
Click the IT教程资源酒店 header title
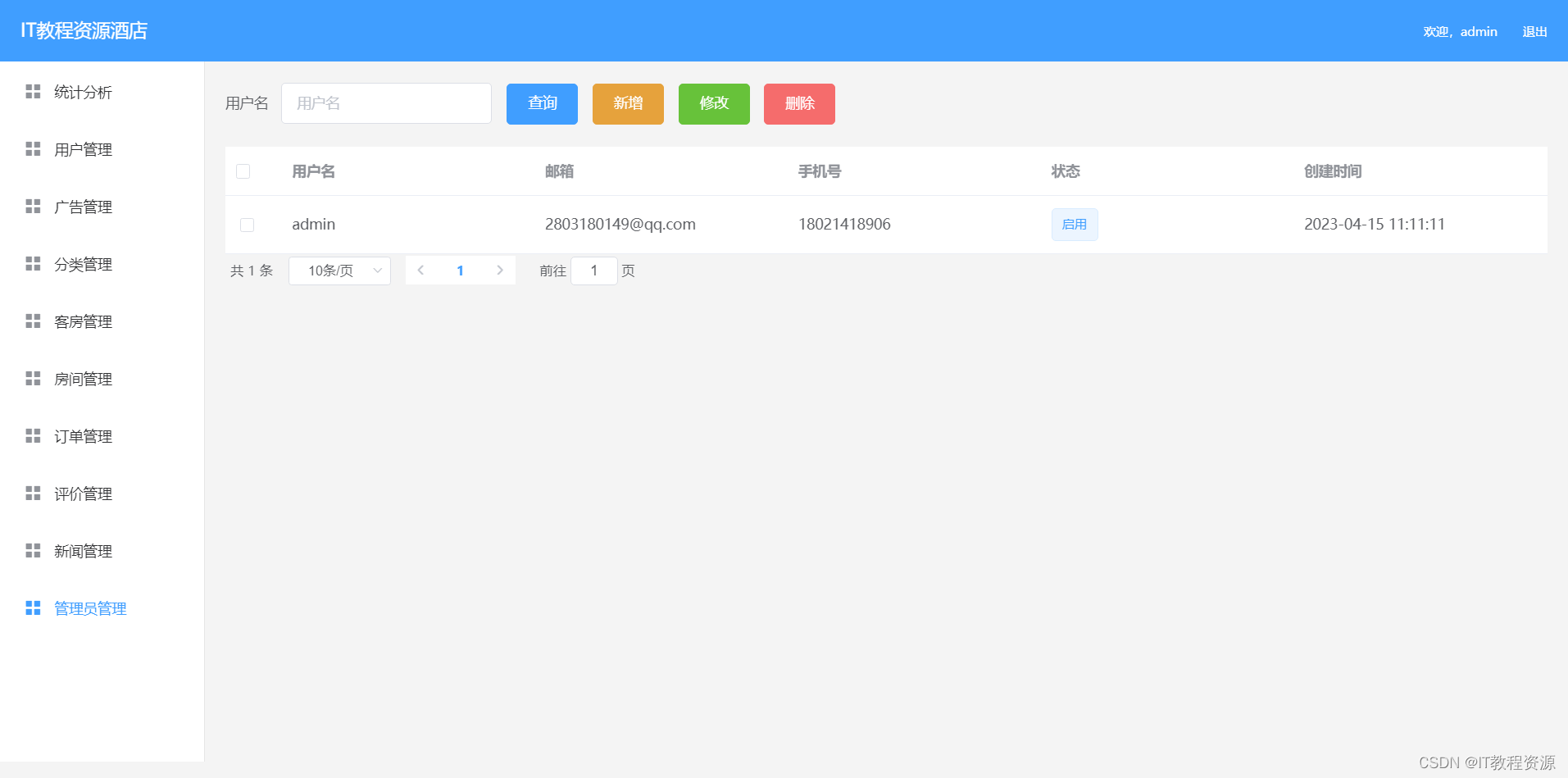point(84,30)
